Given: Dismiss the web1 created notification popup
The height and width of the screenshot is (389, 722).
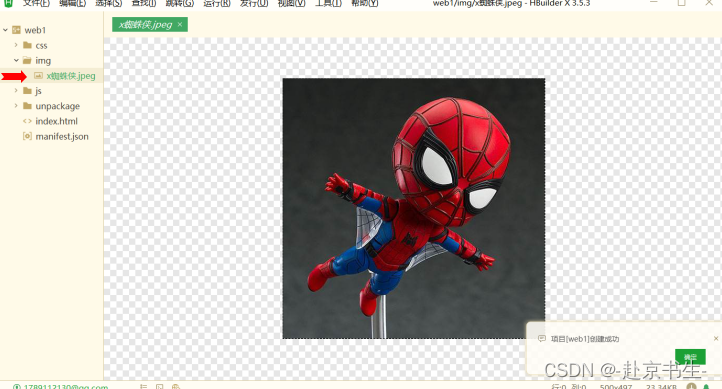Looking at the screenshot, I should click(x=716, y=338).
